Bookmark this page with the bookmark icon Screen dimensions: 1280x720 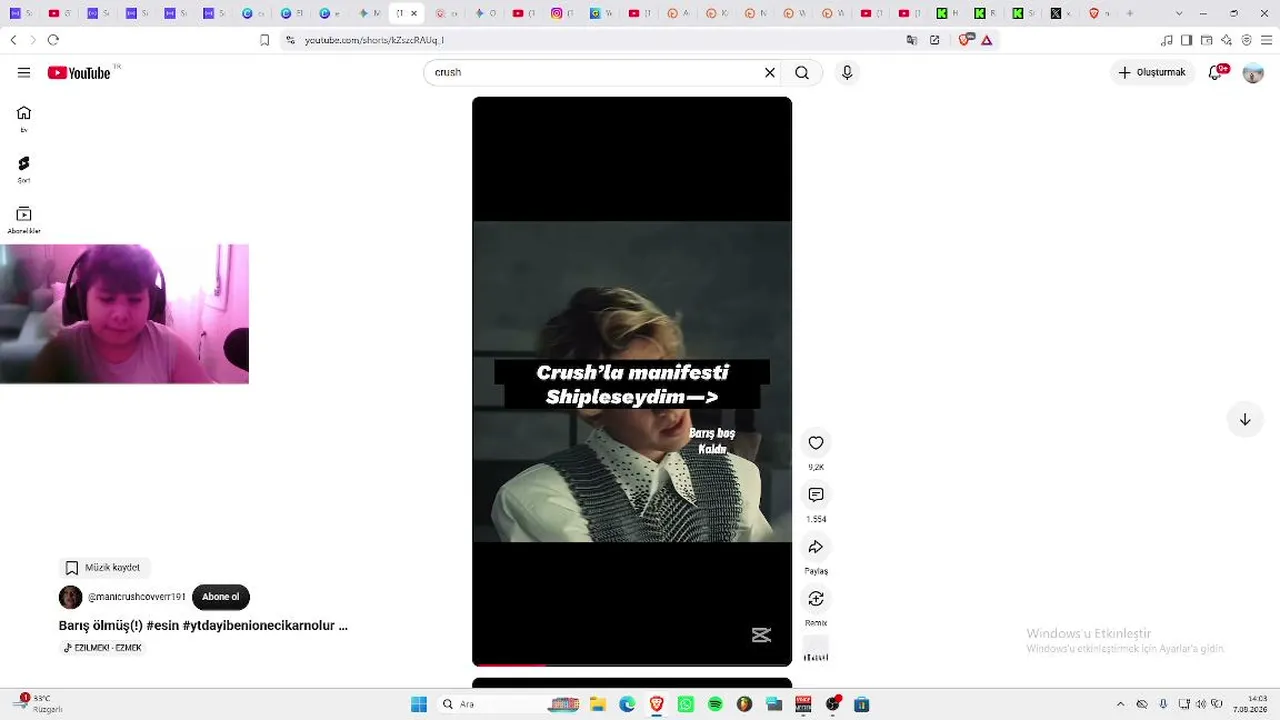point(265,40)
